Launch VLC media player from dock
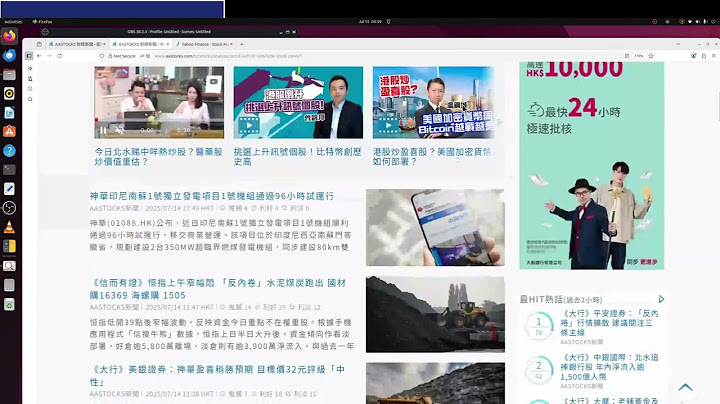Viewport: 720px width, 404px height. tap(9, 227)
